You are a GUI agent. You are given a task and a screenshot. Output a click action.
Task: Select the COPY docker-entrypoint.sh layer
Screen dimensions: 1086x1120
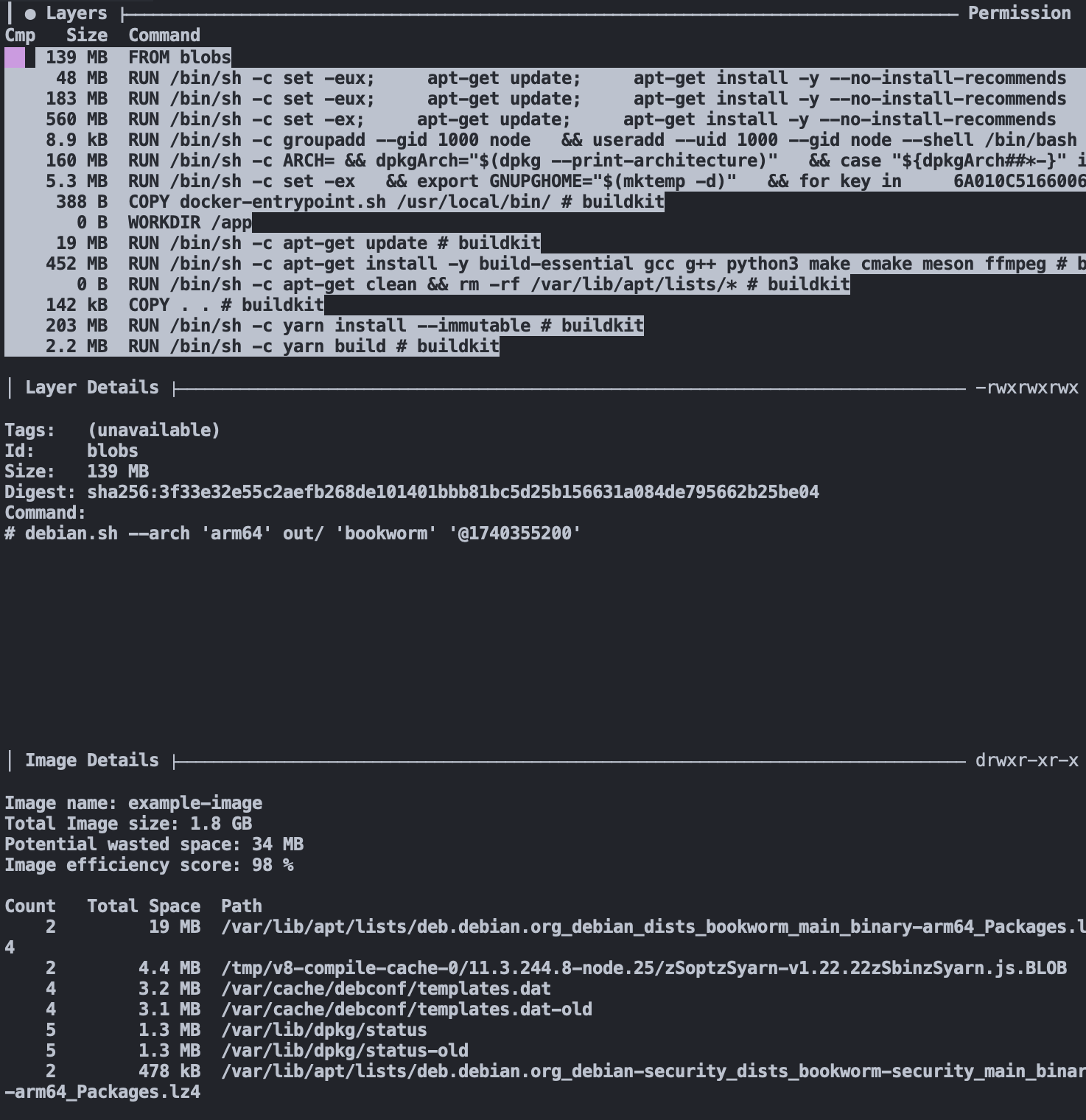tap(396, 202)
